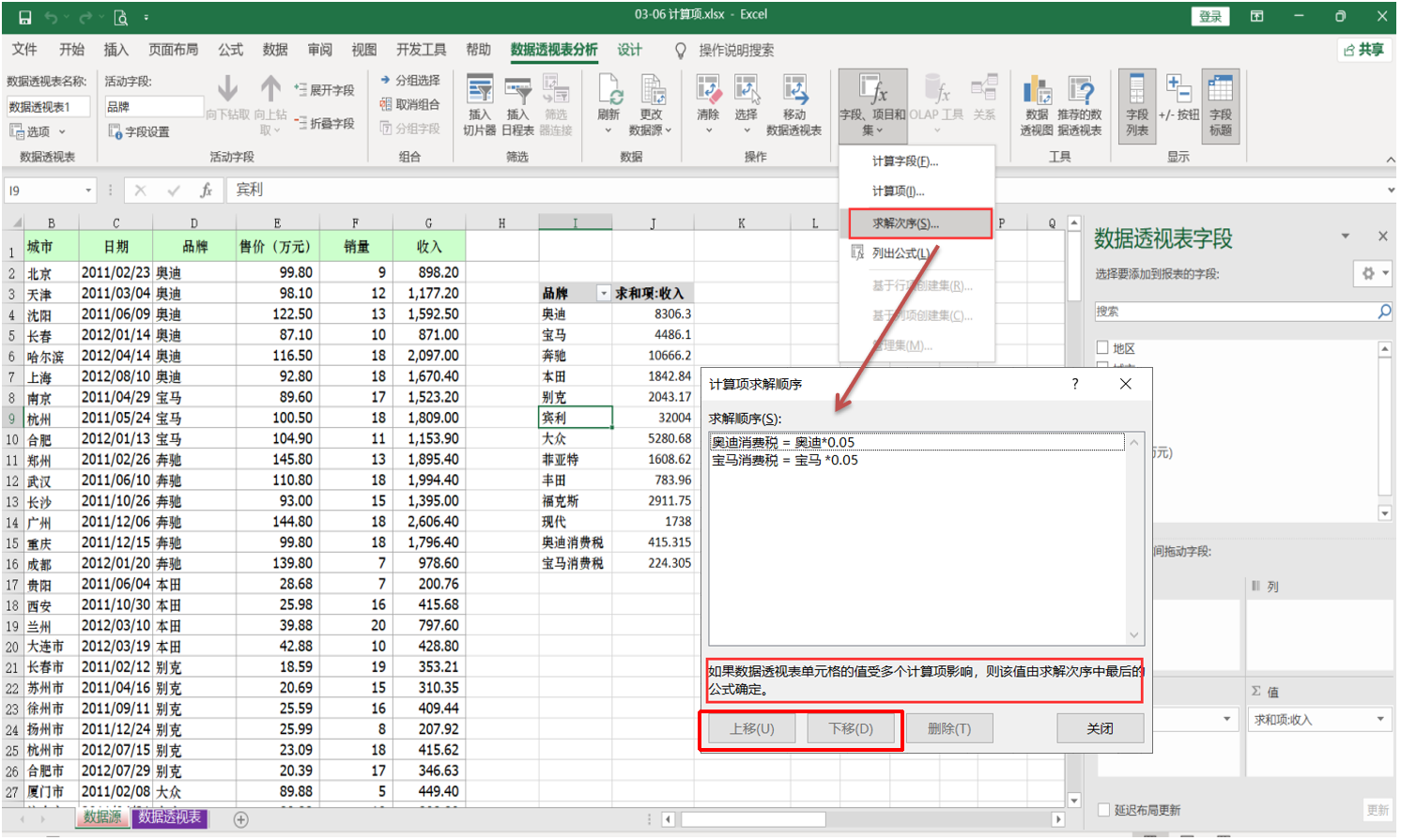Click Collapse Field command
The image size is (1401, 840).
[x=324, y=123]
